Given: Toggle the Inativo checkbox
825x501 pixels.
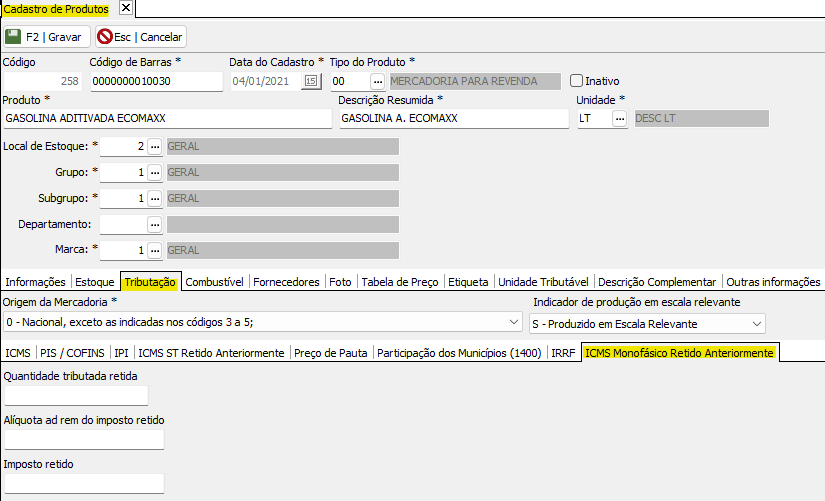Looking at the screenshot, I should (576, 81).
